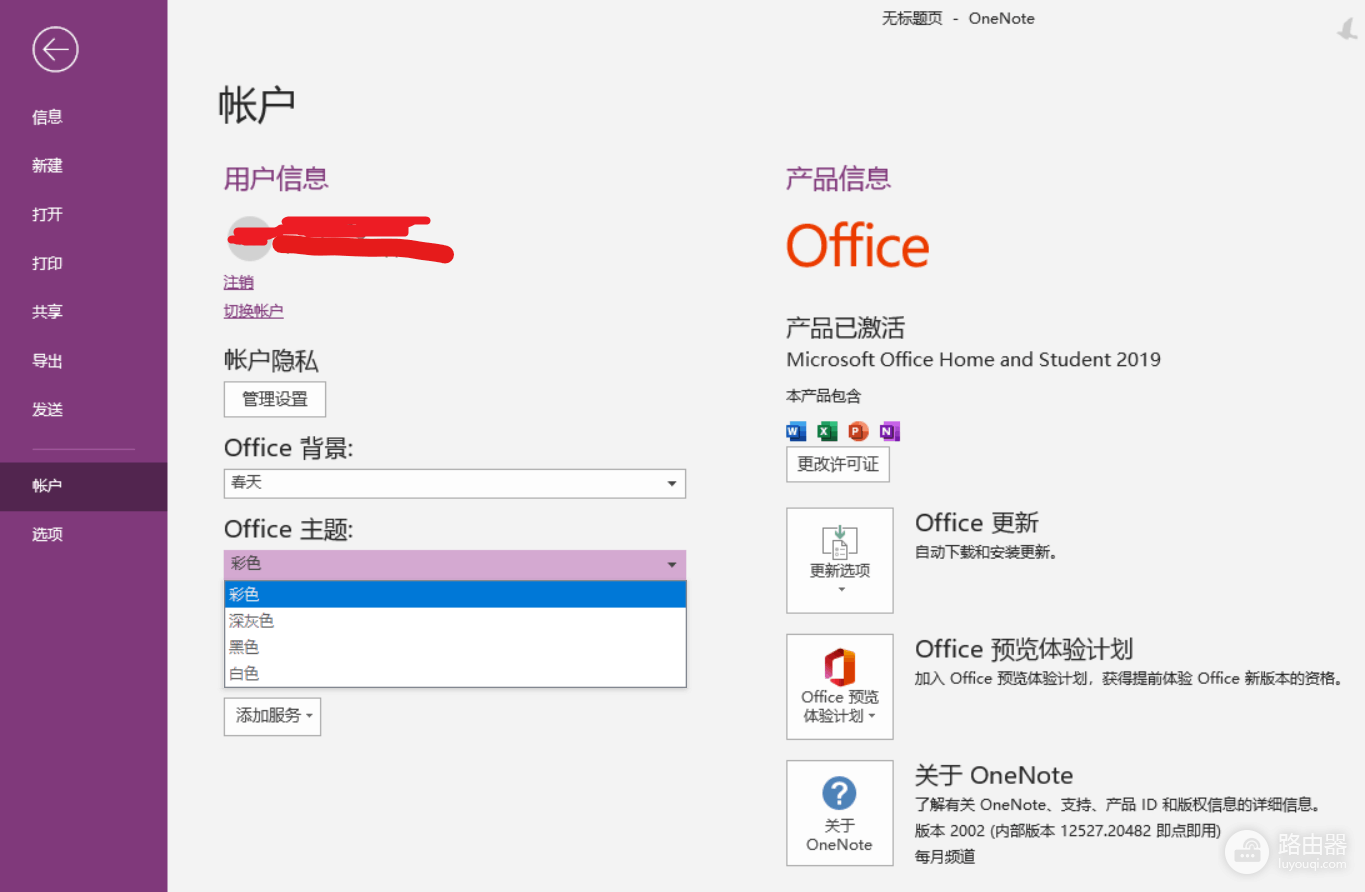This screenshot has height=892, width=1365.
Task: Select 发送 in the sidebar
Action: pyautogui.click(x=84, y=409)
